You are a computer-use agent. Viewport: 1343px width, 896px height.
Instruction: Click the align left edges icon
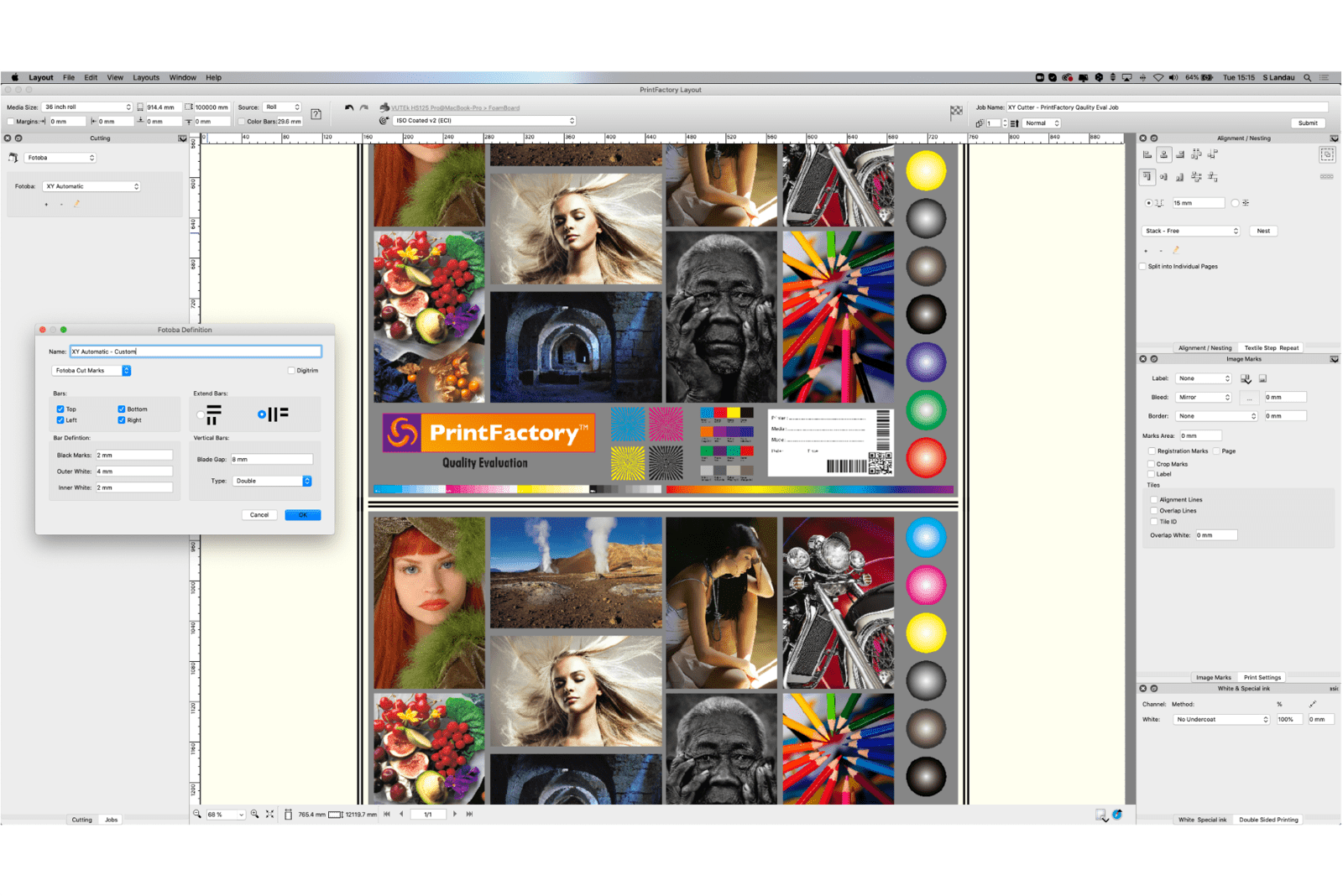pos(1147,154)
